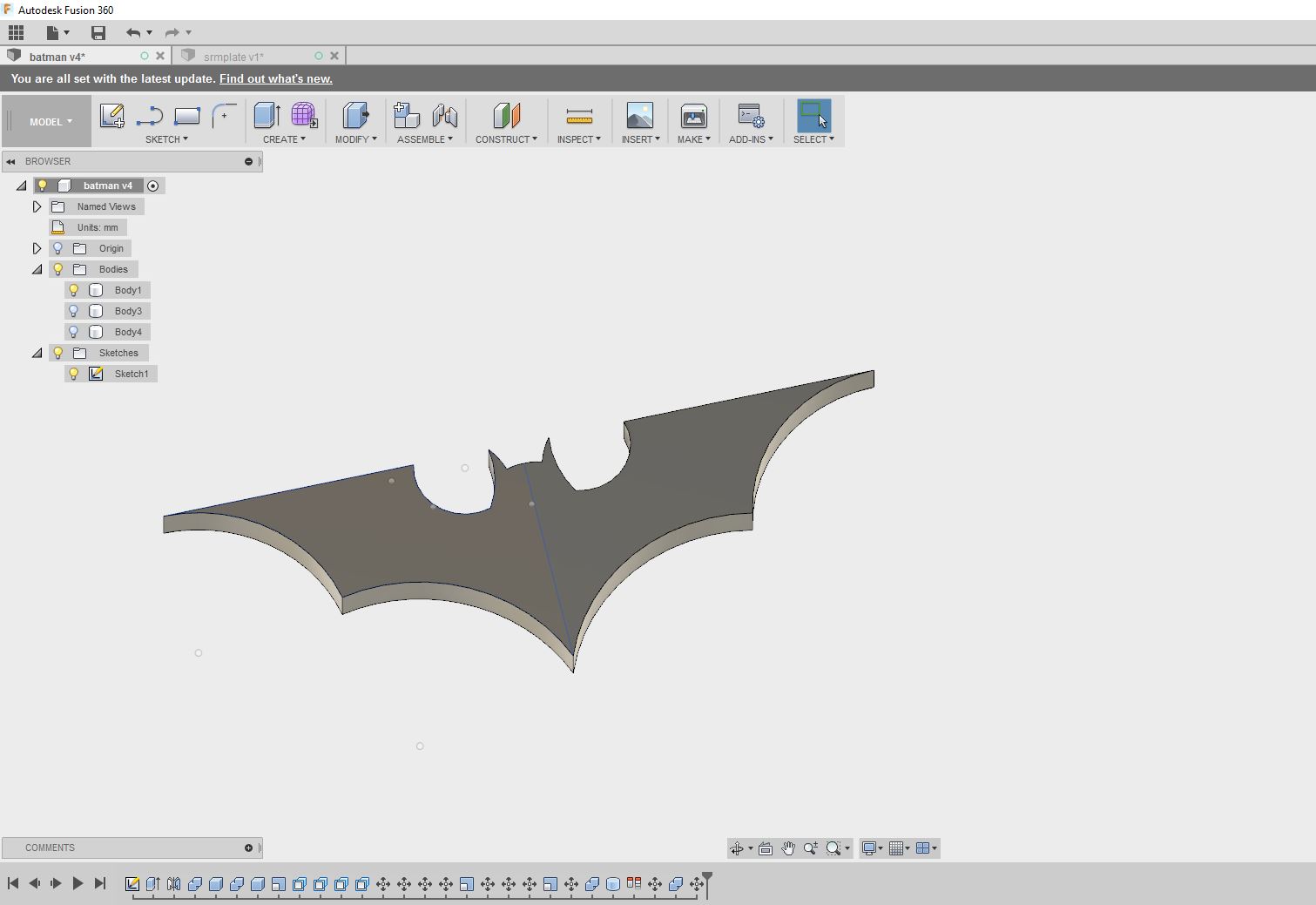Click the Zoom magnifier icon

pos(811,848)
